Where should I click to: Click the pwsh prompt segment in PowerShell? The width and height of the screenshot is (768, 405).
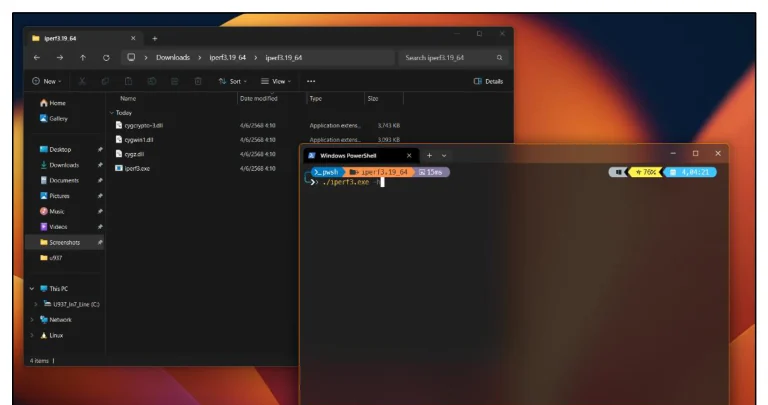pyautogui.click(x=326, y=172)
